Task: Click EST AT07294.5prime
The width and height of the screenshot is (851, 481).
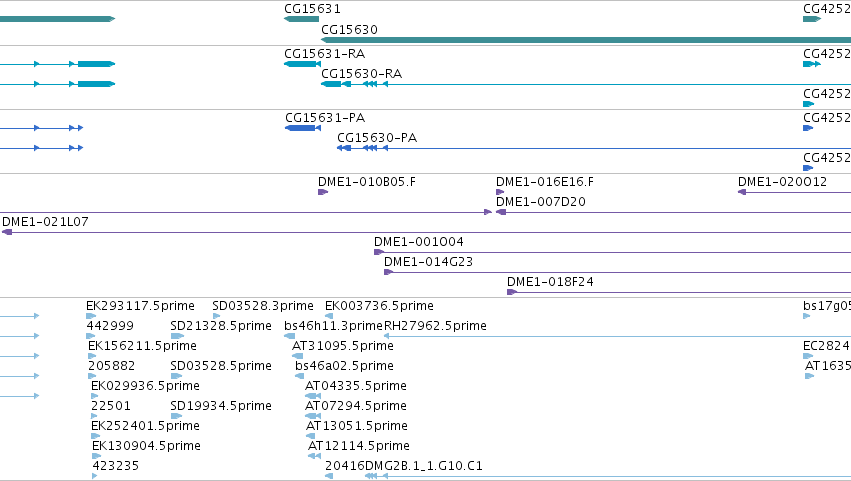Action: 355,407
